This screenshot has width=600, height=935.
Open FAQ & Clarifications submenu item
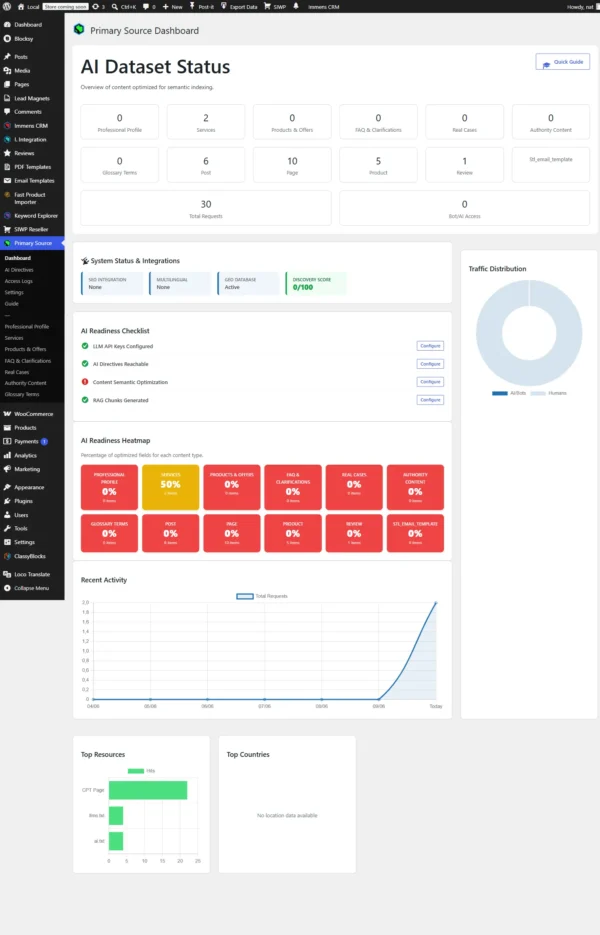click(28, 361)
